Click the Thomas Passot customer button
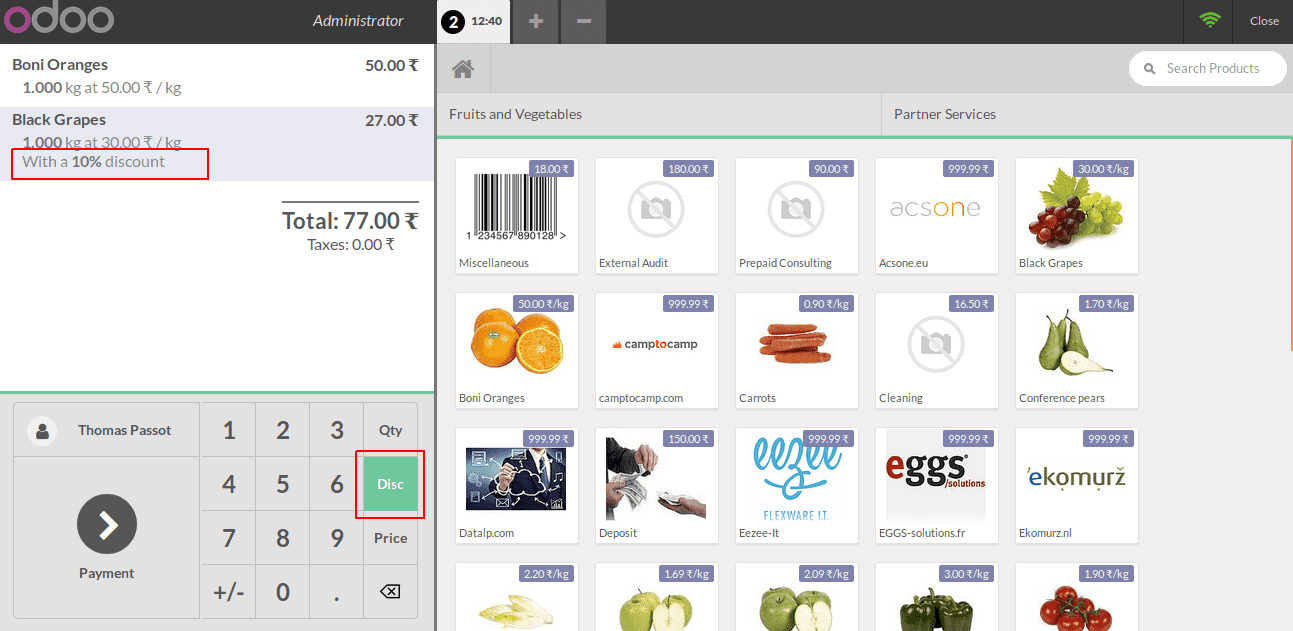The image size is (1293, 631). point(106,431)
